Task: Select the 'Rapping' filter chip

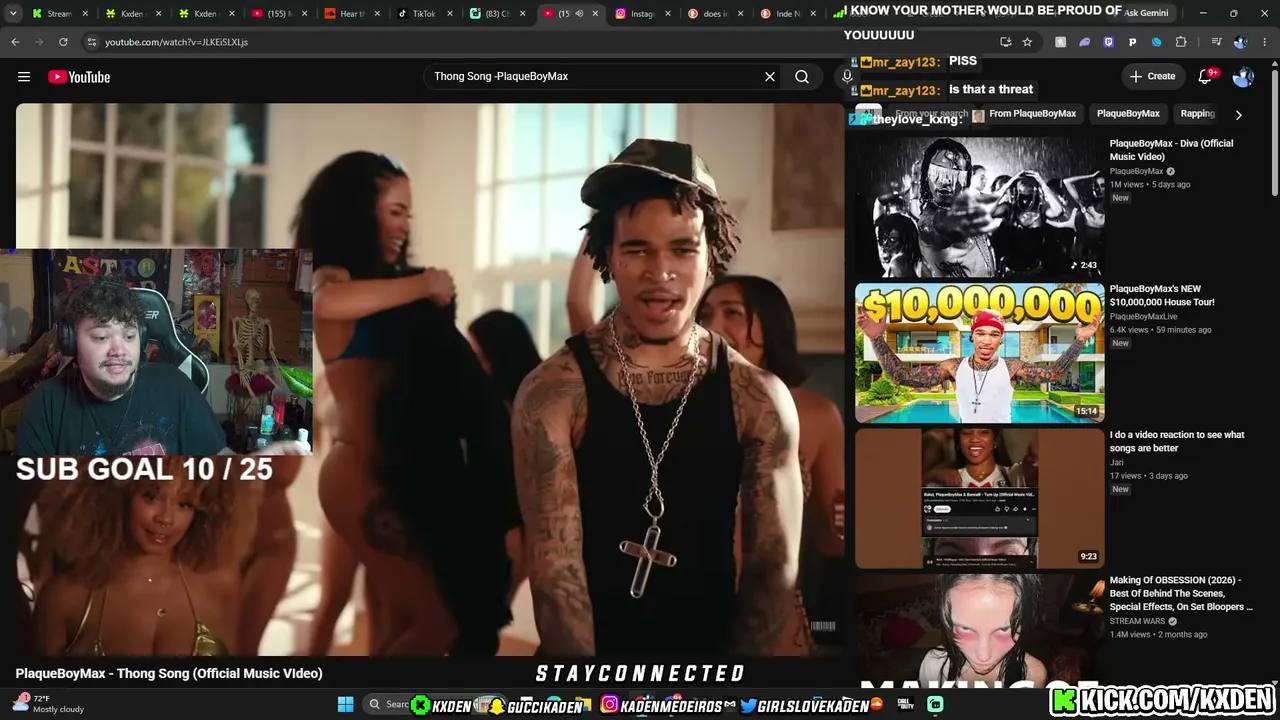Action: tap(1198, 114)
